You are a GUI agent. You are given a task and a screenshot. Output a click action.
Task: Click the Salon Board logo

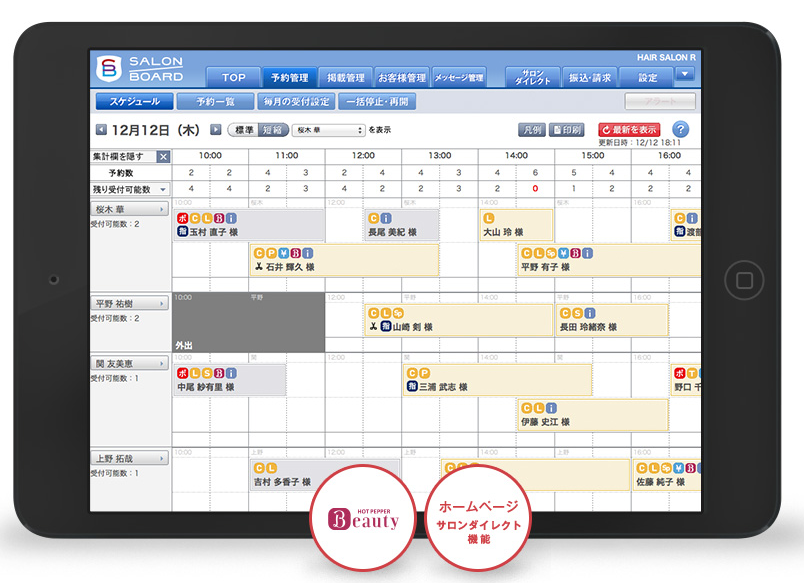[x=140, y=69]
